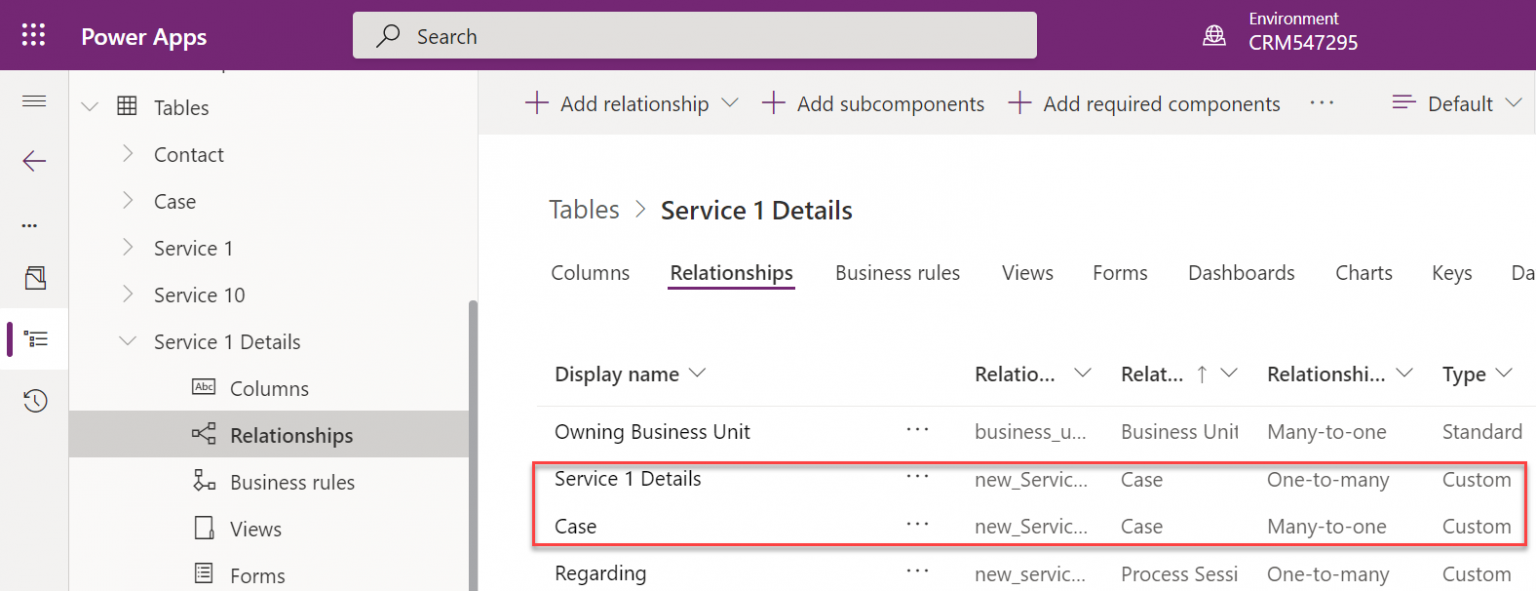Select the Relationships tab
Screen dimensions: 1536x591
(x=731, y=273)
